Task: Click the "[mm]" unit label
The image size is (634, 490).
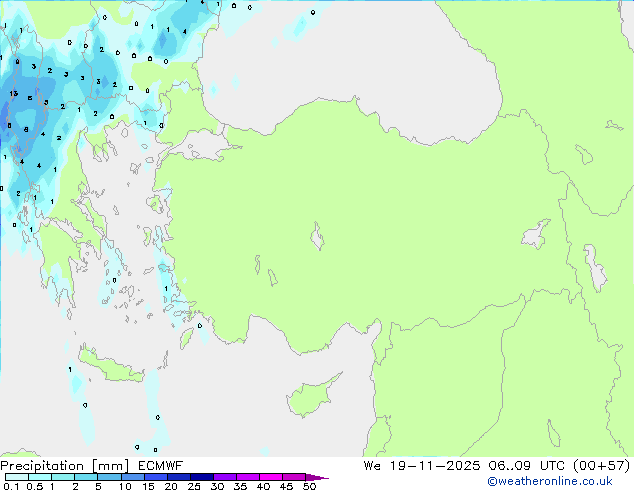Action: point(111,466)
